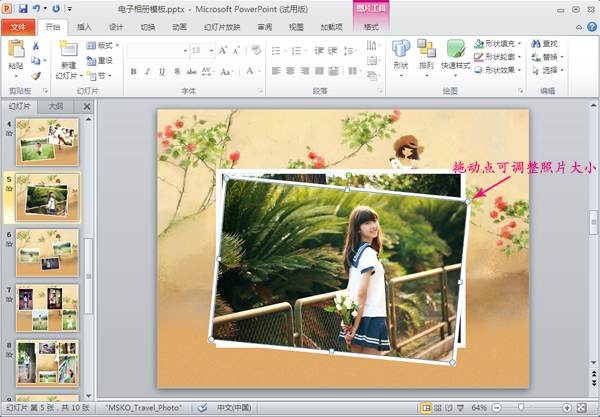Click the minimize ribbon caret icon
The height and width of the screenshot is (417, 600).
[x=579, y=27]
